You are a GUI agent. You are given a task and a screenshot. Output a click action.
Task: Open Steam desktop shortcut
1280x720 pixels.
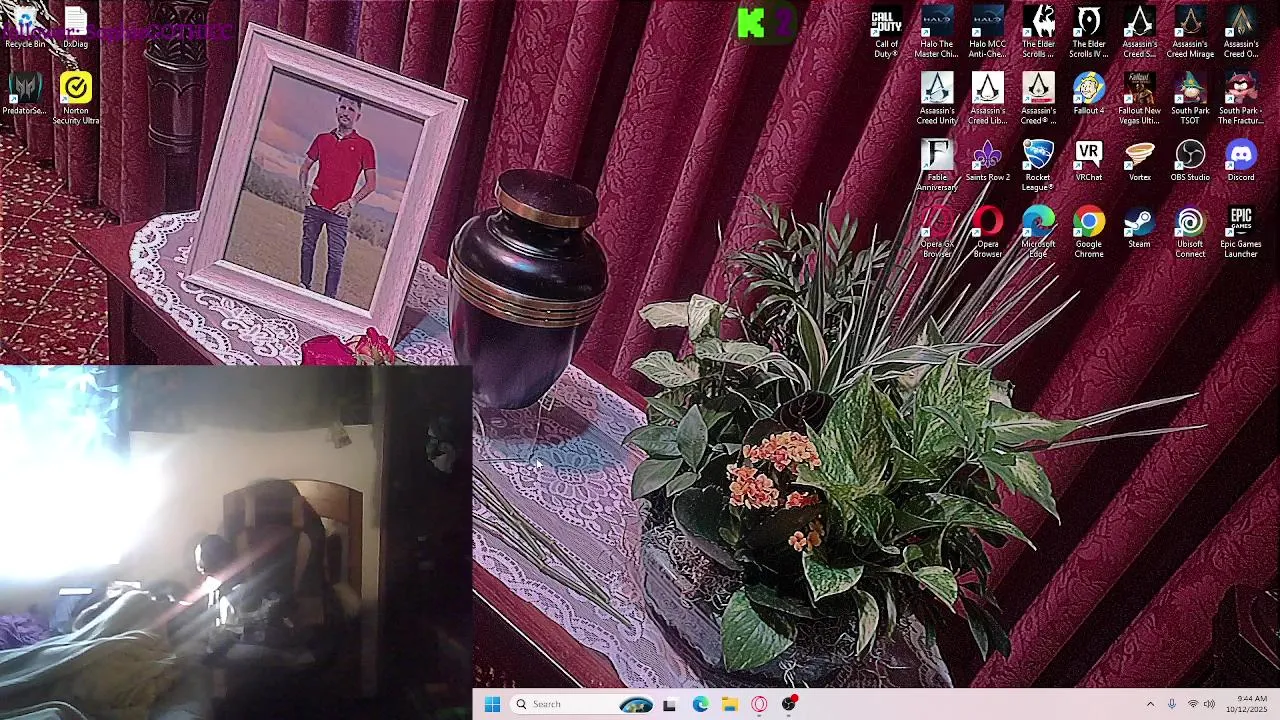[x=1139, y=228]
